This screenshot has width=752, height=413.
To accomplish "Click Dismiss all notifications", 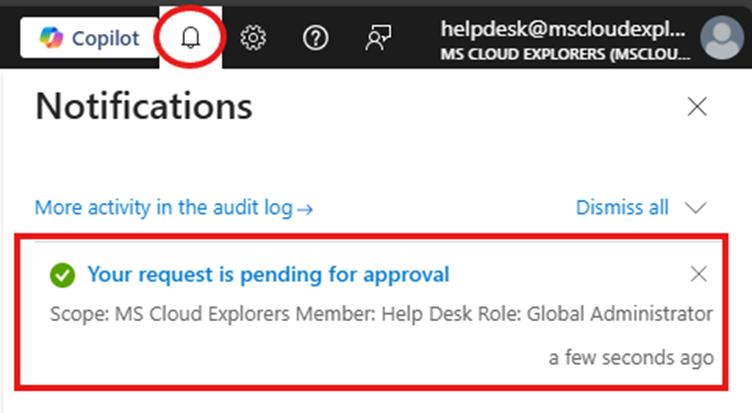I will 622,208.
